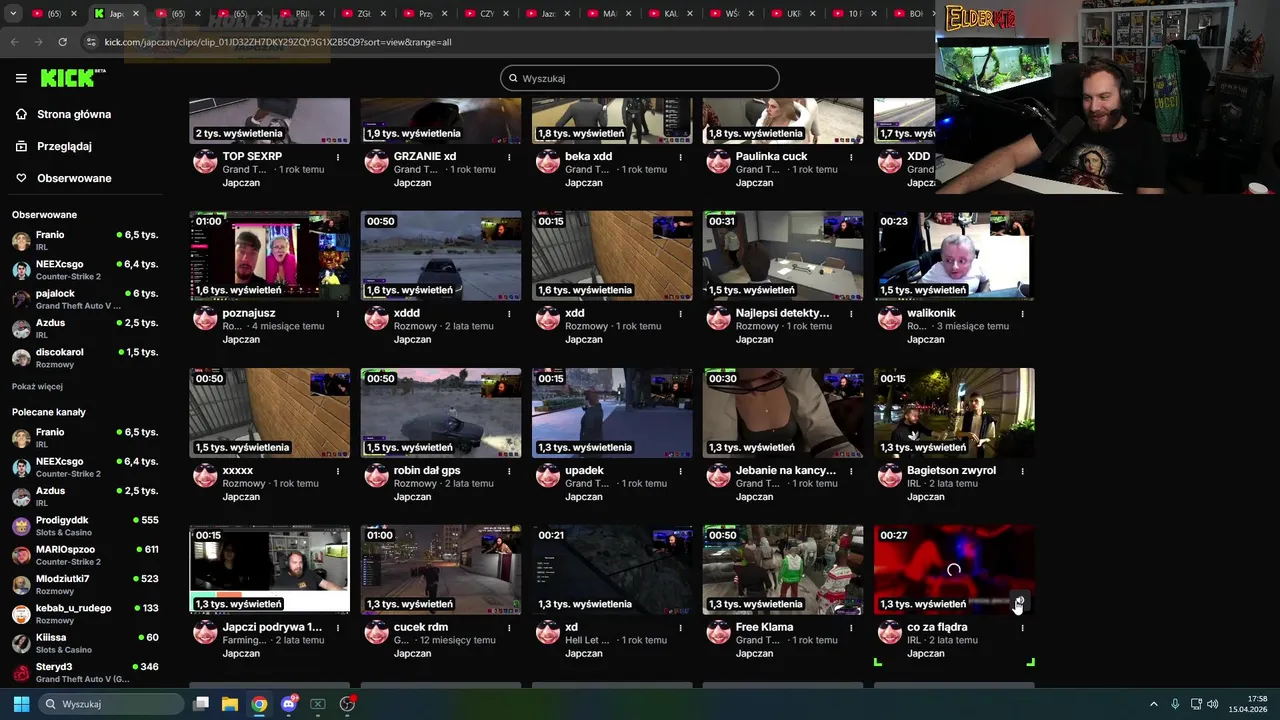
Task: Open the tab search dropdown in Chrome
Action: 13,13
